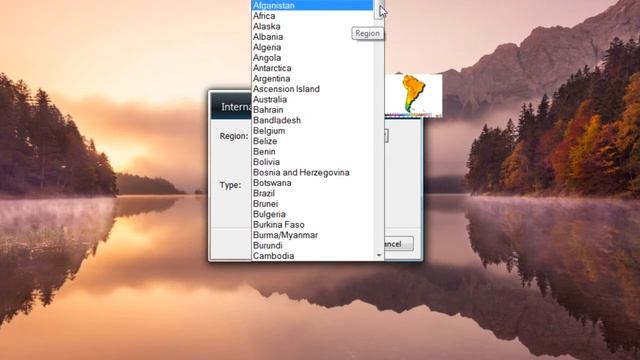Viewport: 640px width, 360px height.
Task: Choose Belgium from the list
Action: pos(312,131)
